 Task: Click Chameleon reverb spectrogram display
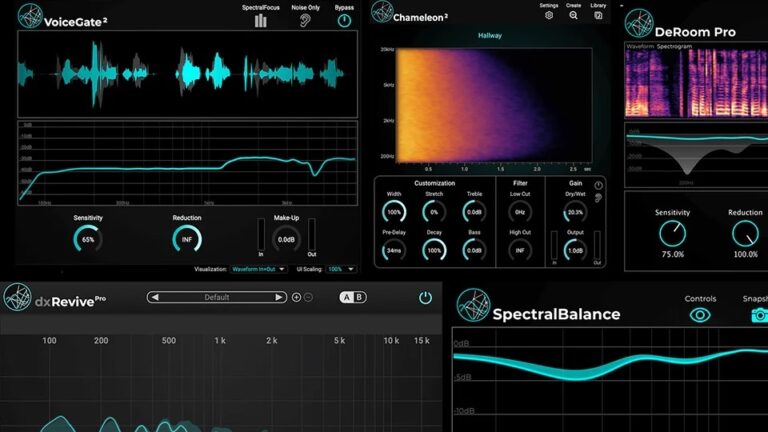coord(494,105)
